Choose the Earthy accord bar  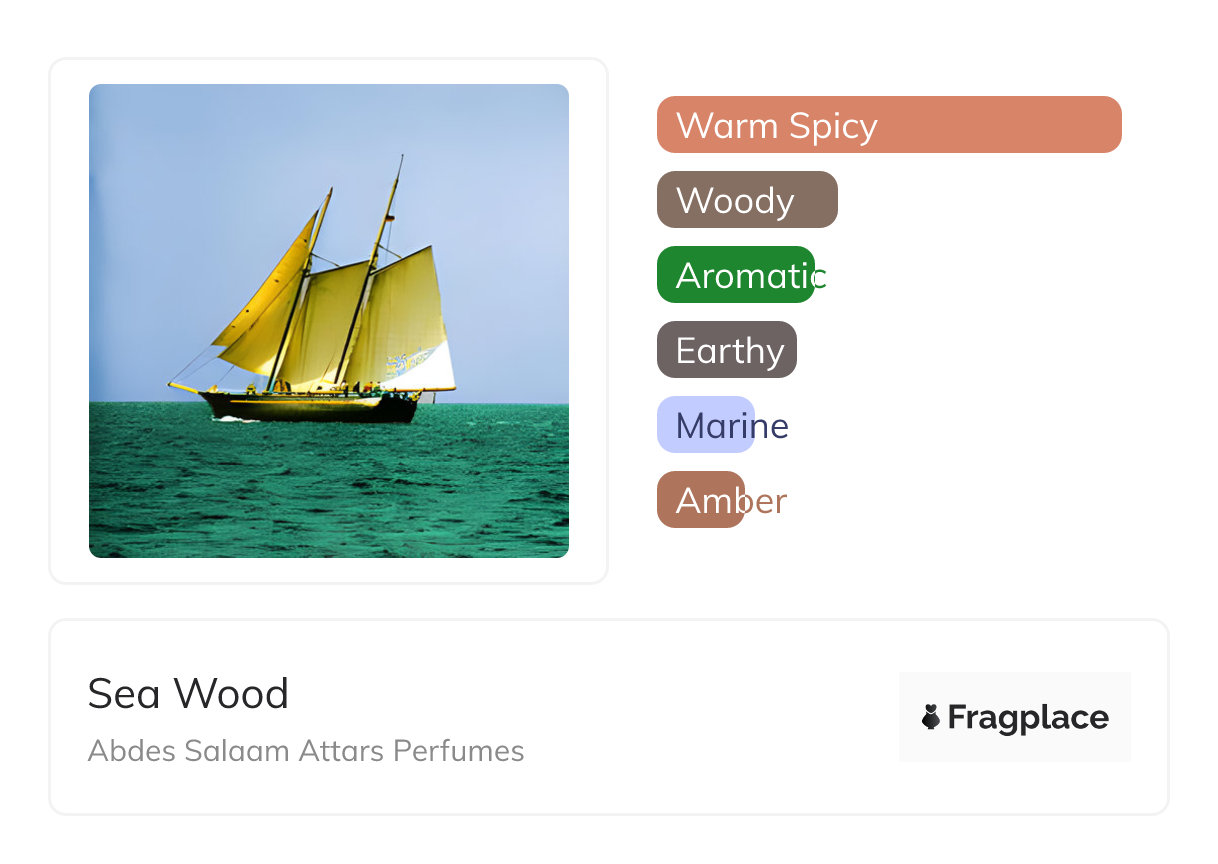[726, 350]
